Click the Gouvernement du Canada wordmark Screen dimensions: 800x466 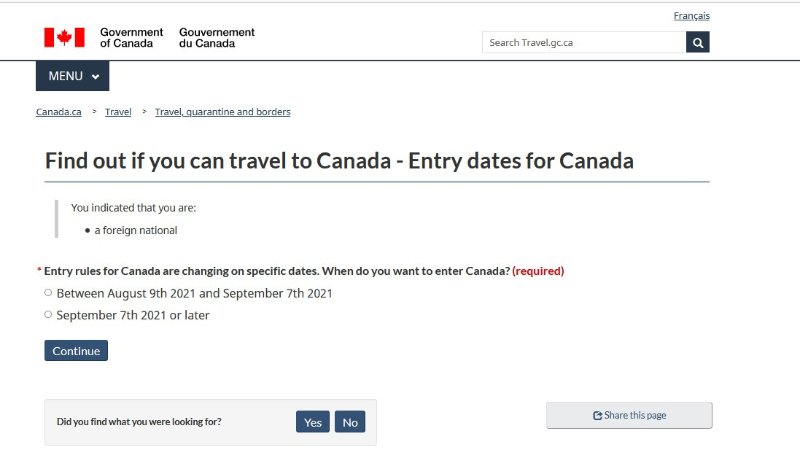tap(217, 38)
